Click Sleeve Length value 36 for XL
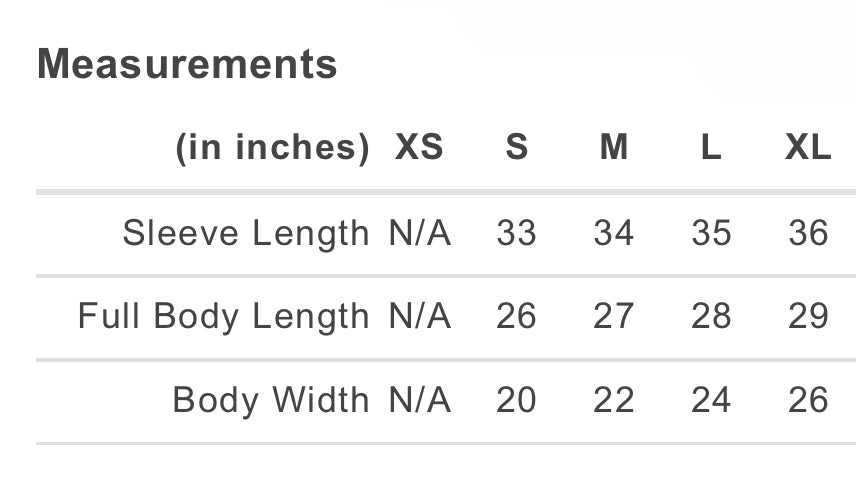The image size is (856, 481). (x=808, y=233)
